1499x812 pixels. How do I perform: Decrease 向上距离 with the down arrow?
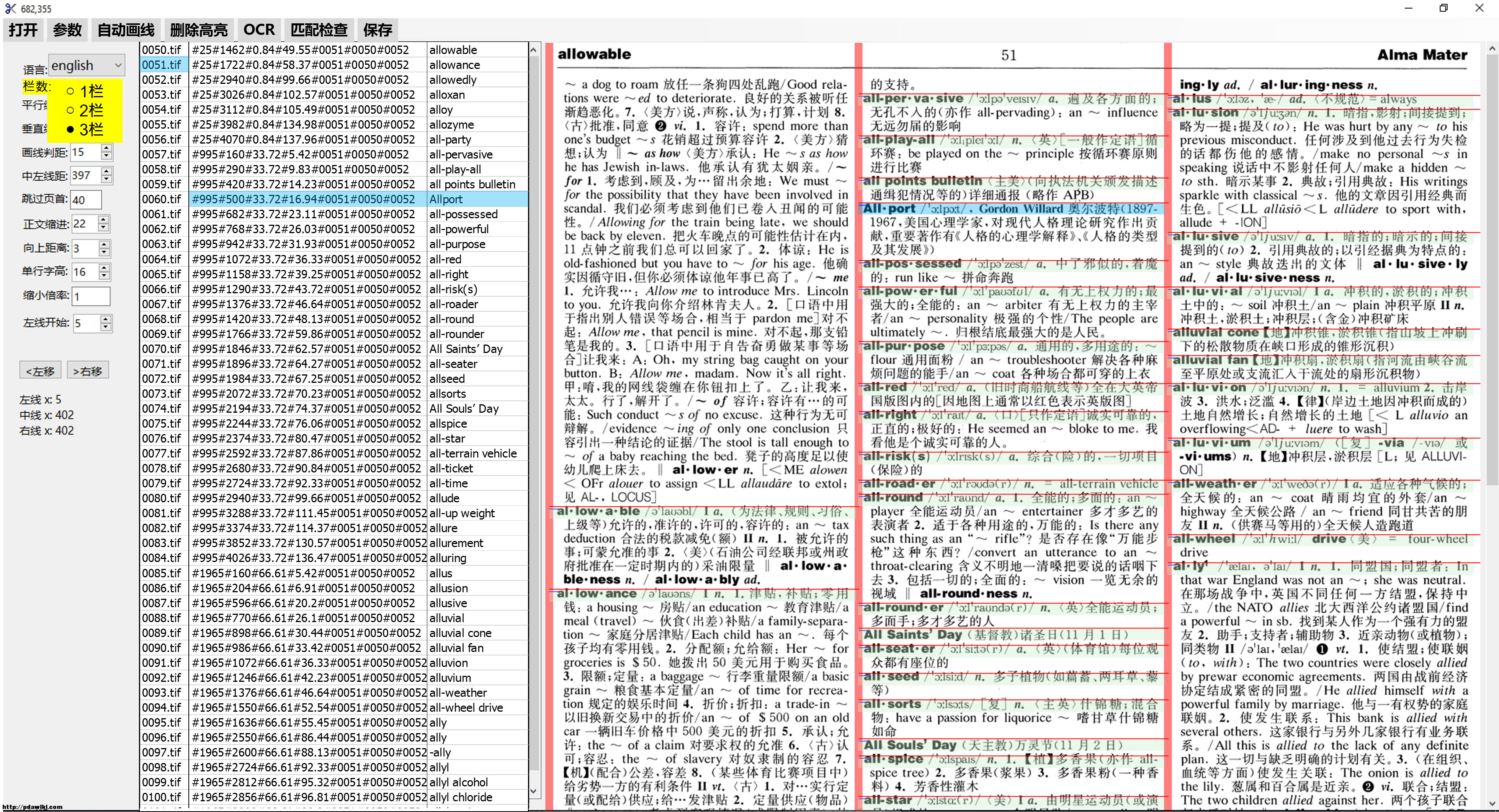coord(104,252)
